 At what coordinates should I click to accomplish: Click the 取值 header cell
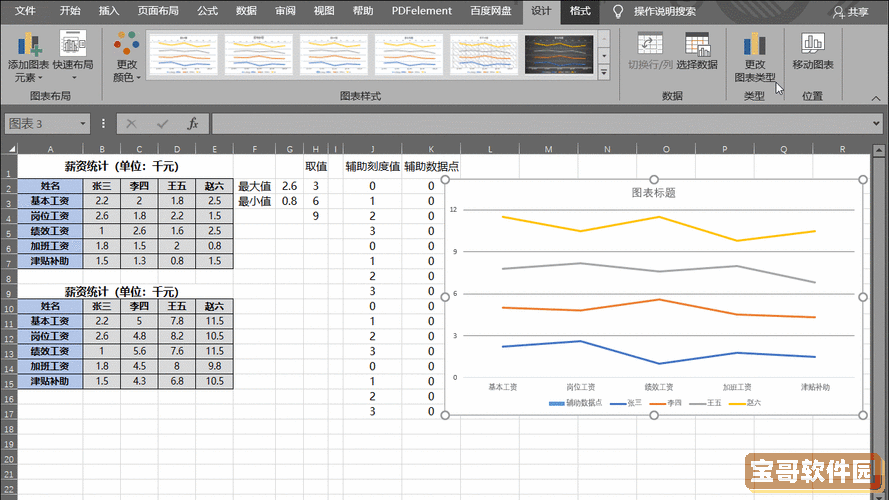coord(316,167)
